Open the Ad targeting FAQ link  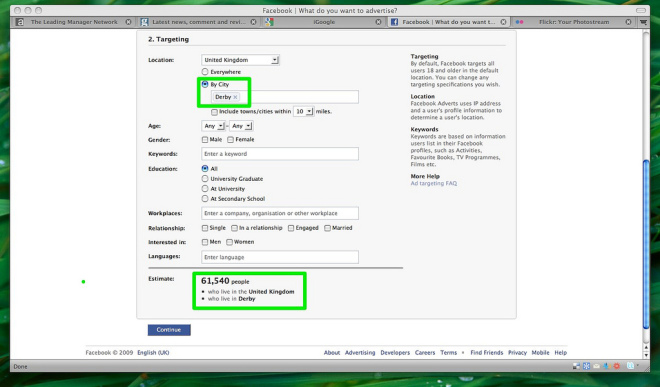(434, 183)
